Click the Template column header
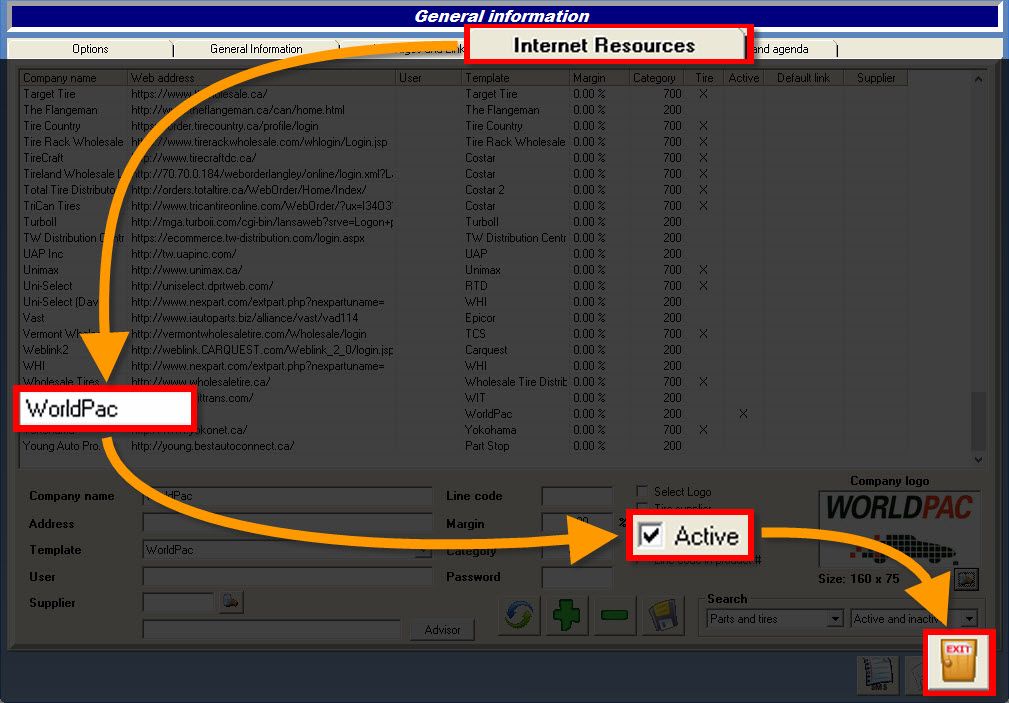The width and height of the screenshot is (1009, 703). click(x=515, y=78)
